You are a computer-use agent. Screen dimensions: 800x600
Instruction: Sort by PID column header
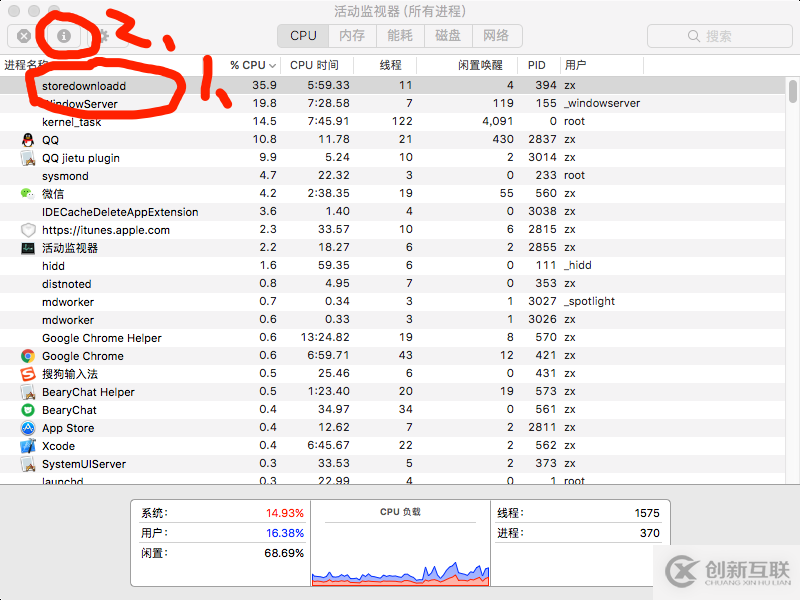(537, 65)
